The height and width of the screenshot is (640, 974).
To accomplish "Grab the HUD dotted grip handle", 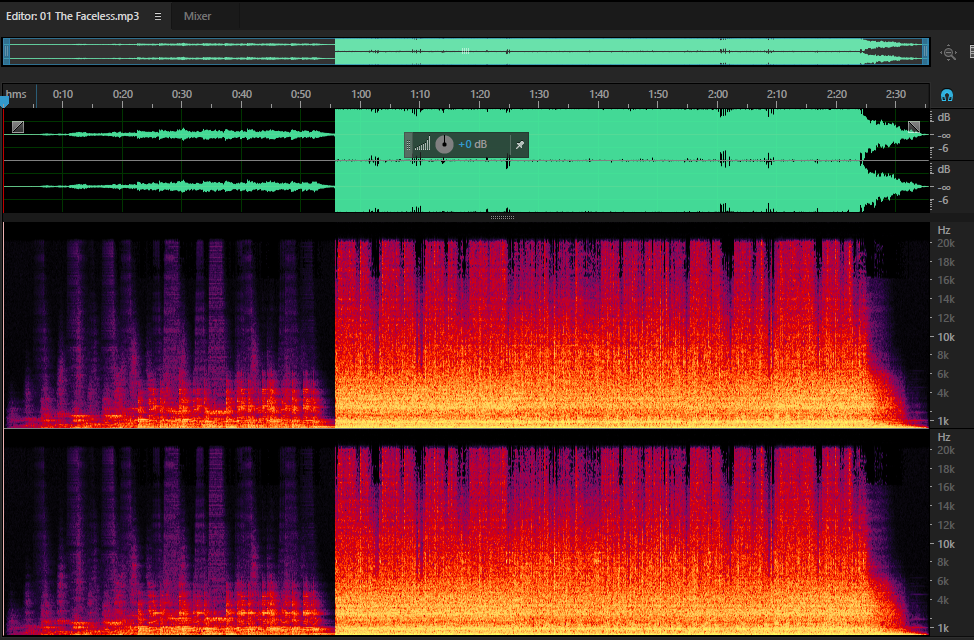I will click(x=408, y=145).
